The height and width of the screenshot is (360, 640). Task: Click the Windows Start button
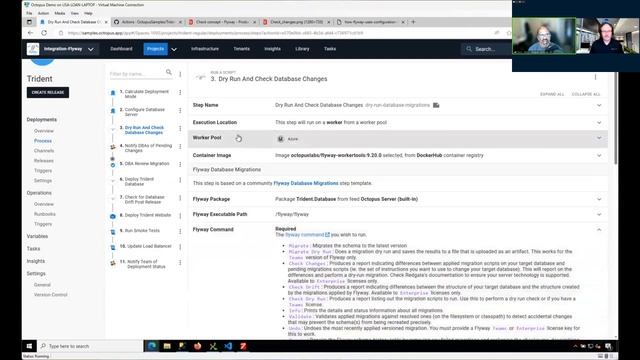click(29, 346)
